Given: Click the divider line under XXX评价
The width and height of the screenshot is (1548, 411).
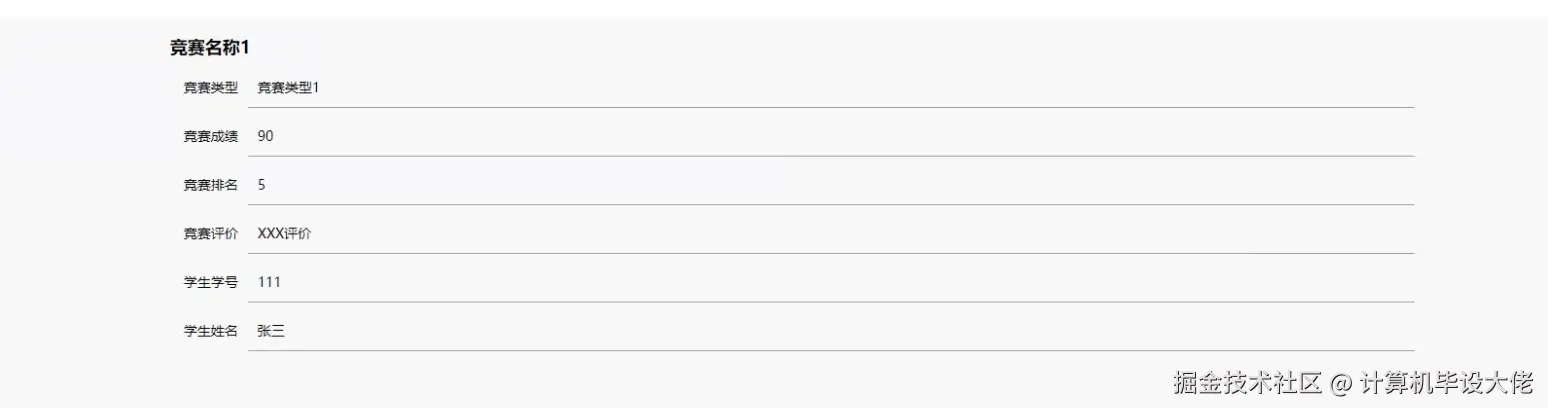Looking at the screenshot, I should click(x=830, y=253).
